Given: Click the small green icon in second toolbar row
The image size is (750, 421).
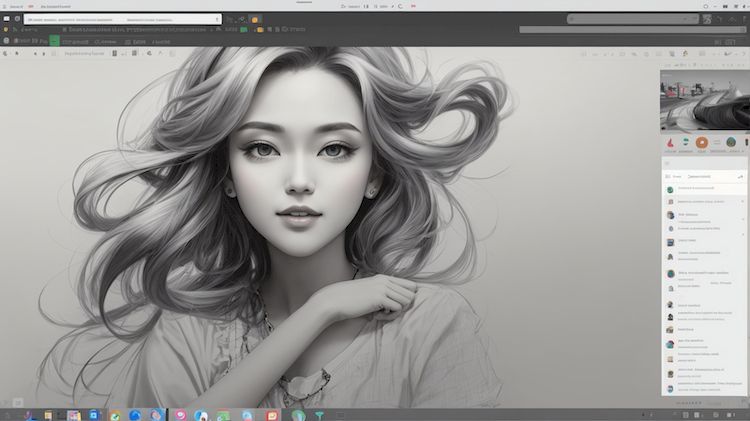Looking at the screenshot, I should tap(244, 30).
